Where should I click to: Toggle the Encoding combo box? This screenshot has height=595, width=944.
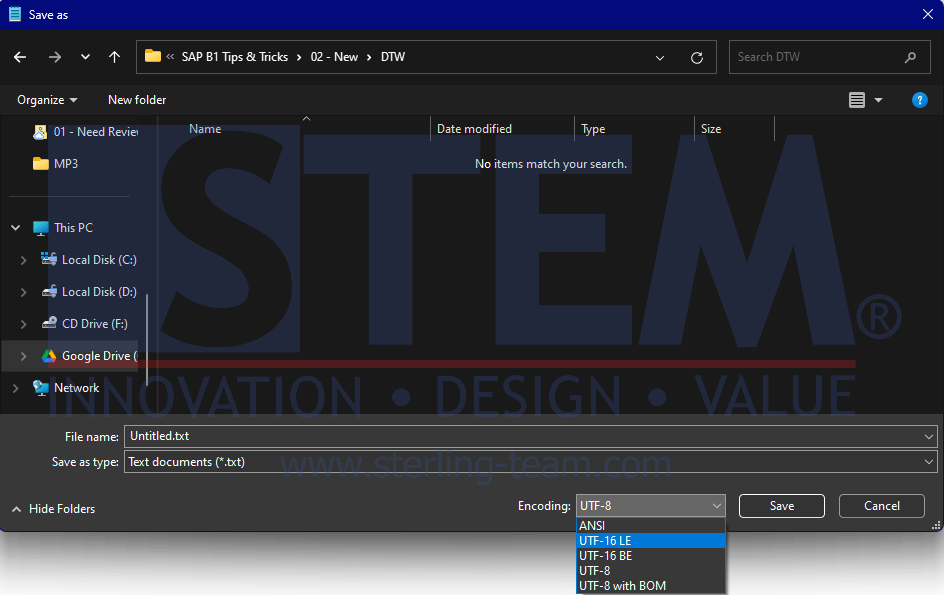(x=650, y=506)
